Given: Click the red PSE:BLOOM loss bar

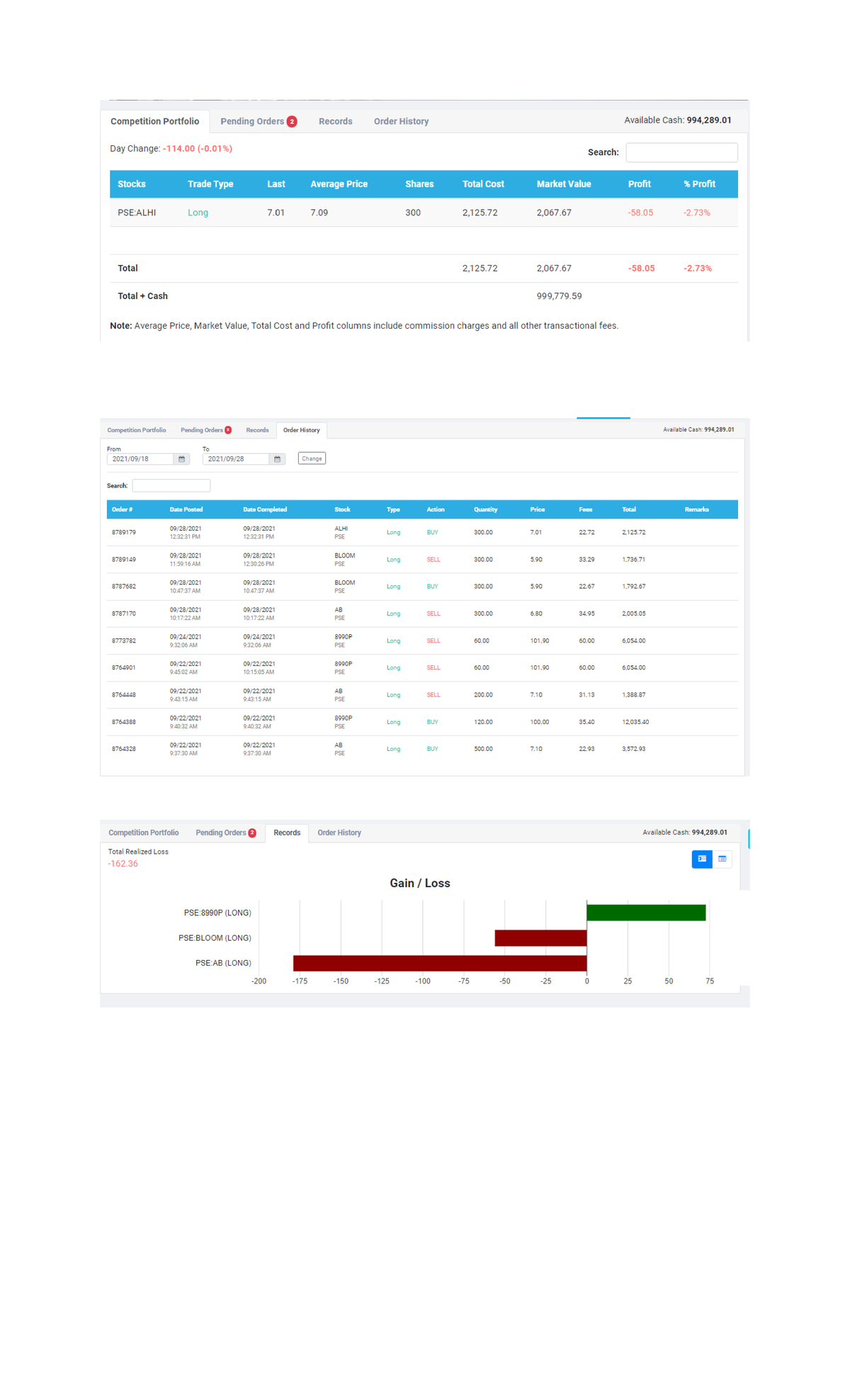Looking at the screenshot, I should coord(541,938).
